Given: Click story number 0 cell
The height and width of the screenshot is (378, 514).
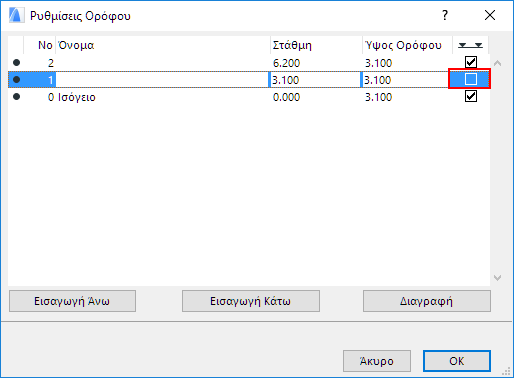Looking at the screenshot, I should coord(51,97).
